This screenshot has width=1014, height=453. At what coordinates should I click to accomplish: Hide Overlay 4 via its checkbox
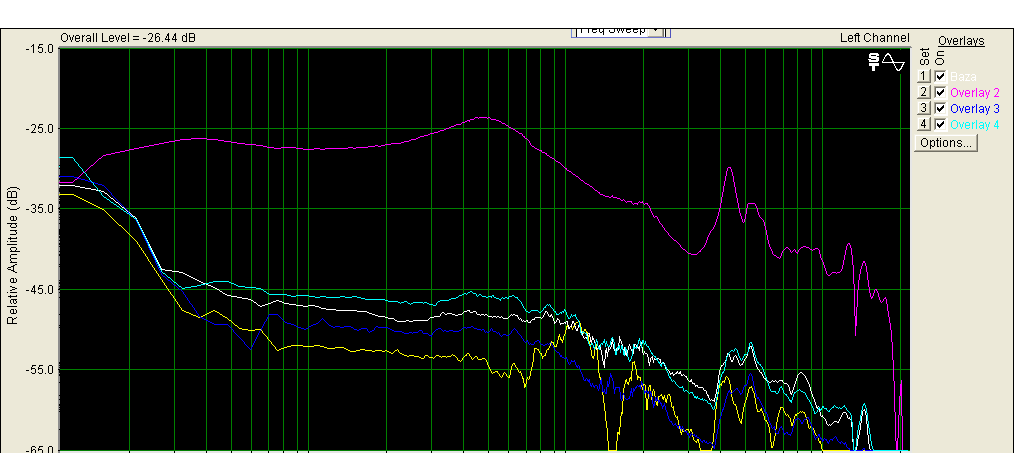940,124
